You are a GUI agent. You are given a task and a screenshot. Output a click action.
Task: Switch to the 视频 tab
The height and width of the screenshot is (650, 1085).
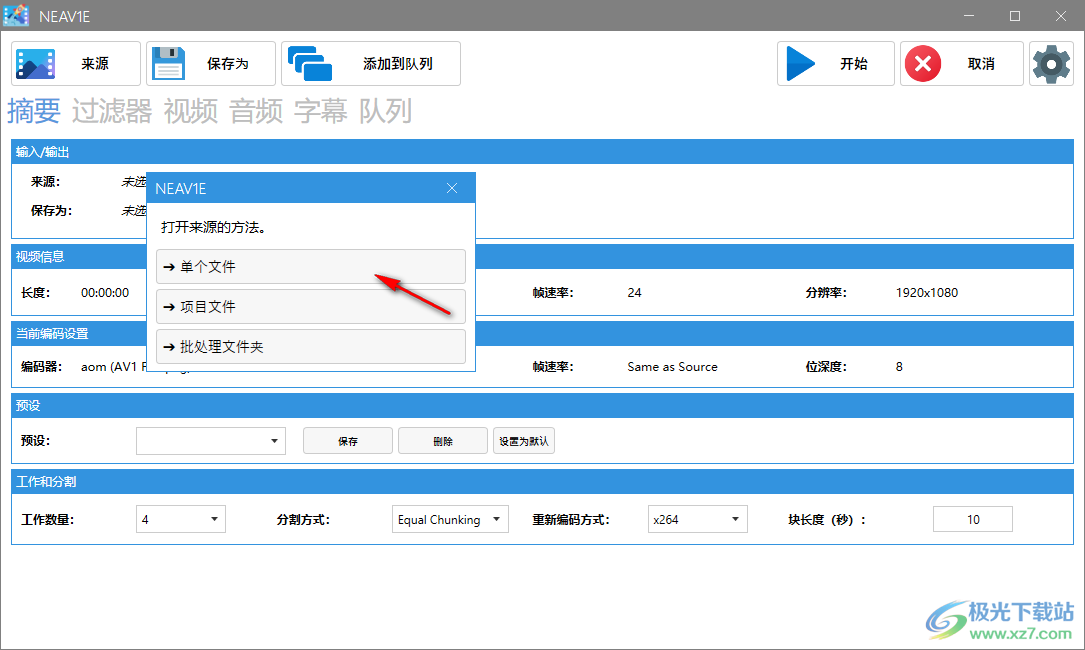(191, 111)
